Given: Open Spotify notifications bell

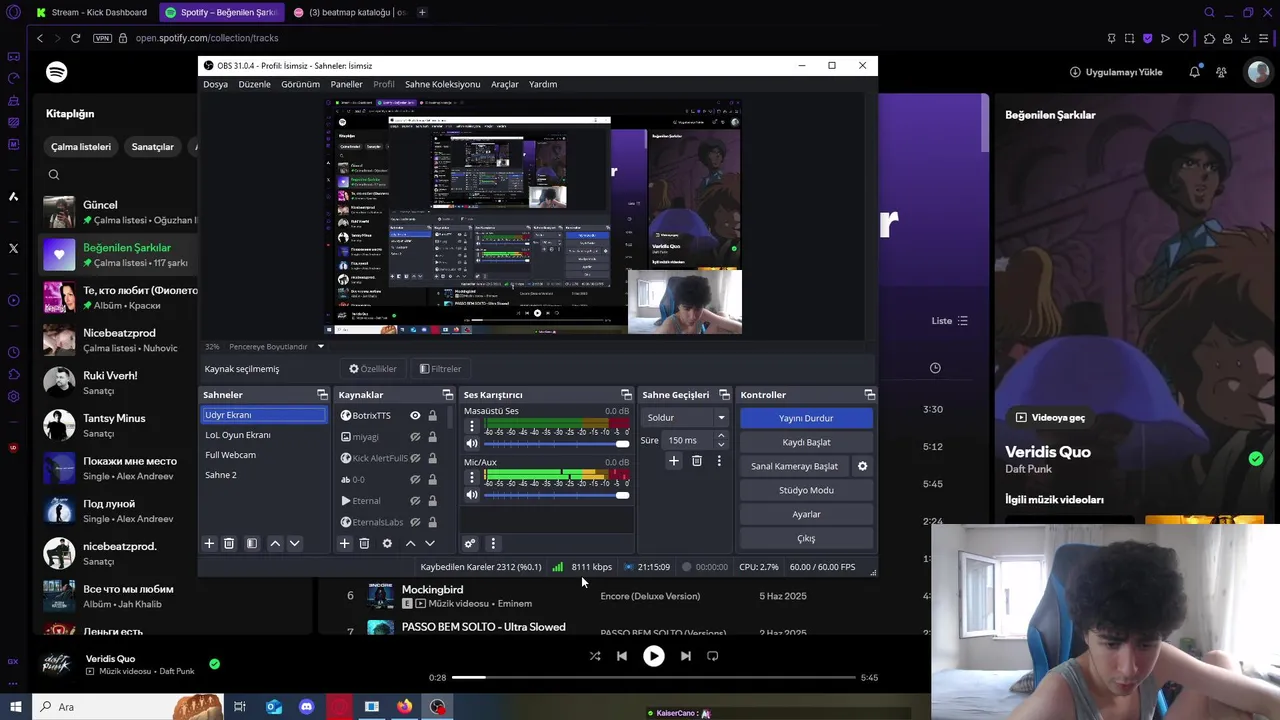Looking at the screenshot, I should coord(1194,72).
